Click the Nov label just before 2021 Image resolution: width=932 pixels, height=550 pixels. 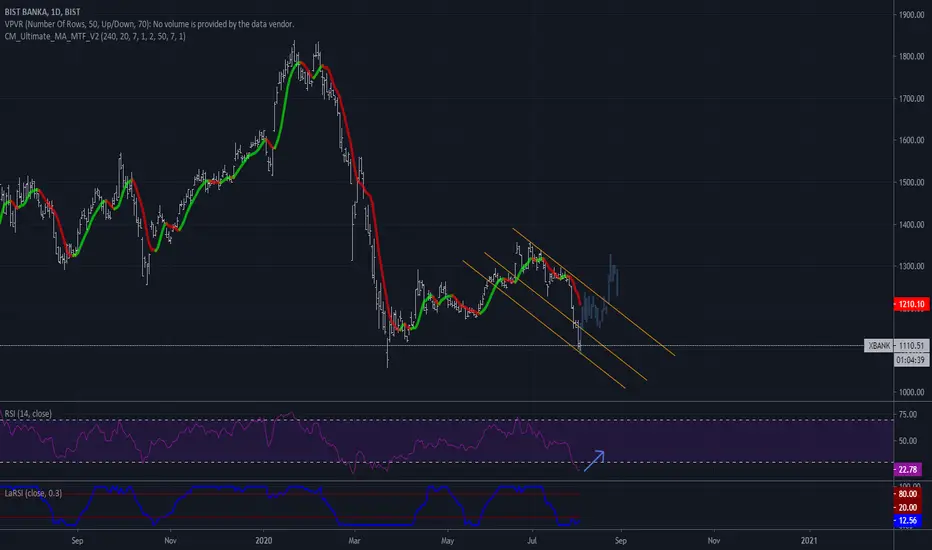pyautogui.click(x=714, y=540)
